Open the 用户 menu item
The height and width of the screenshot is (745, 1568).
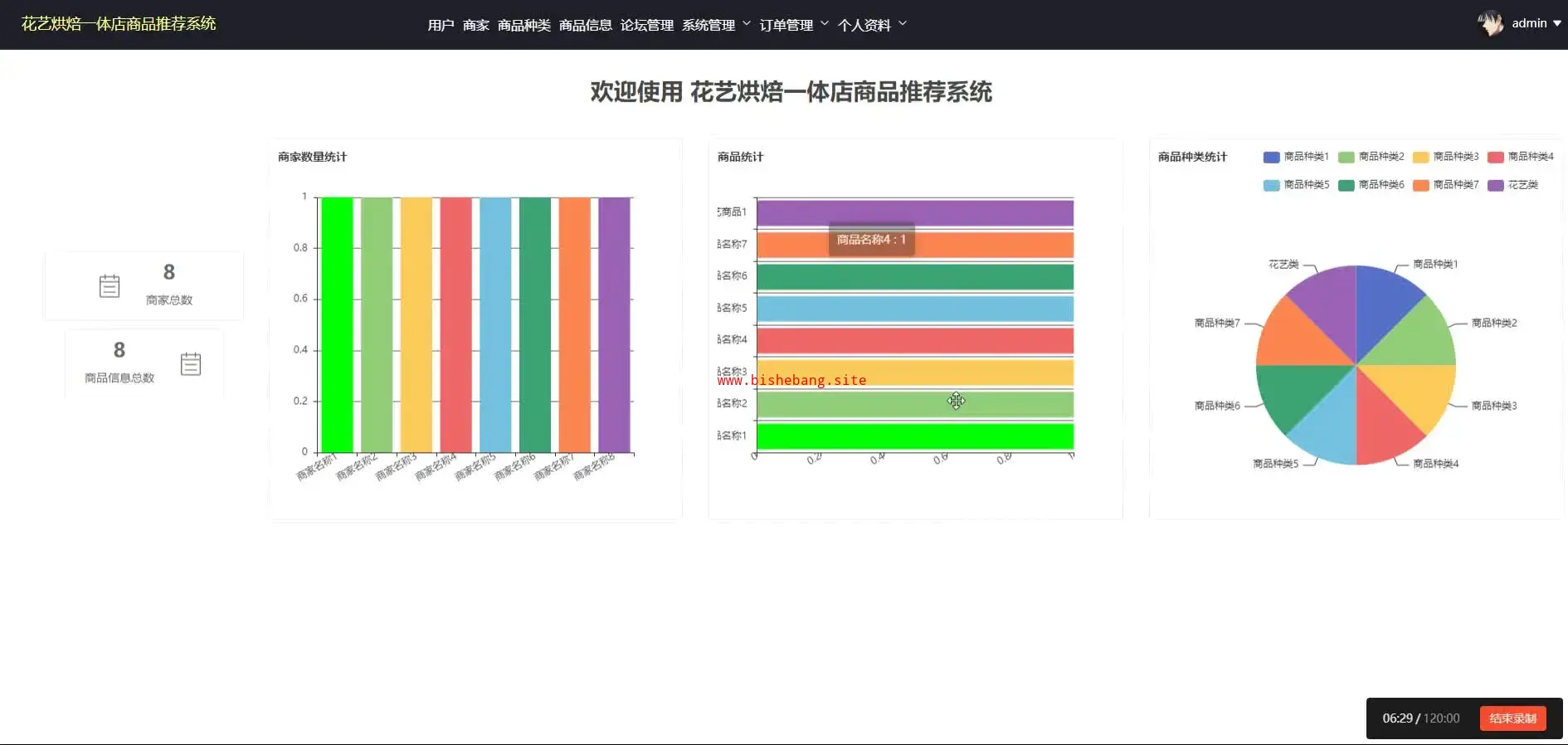[441, 25]
